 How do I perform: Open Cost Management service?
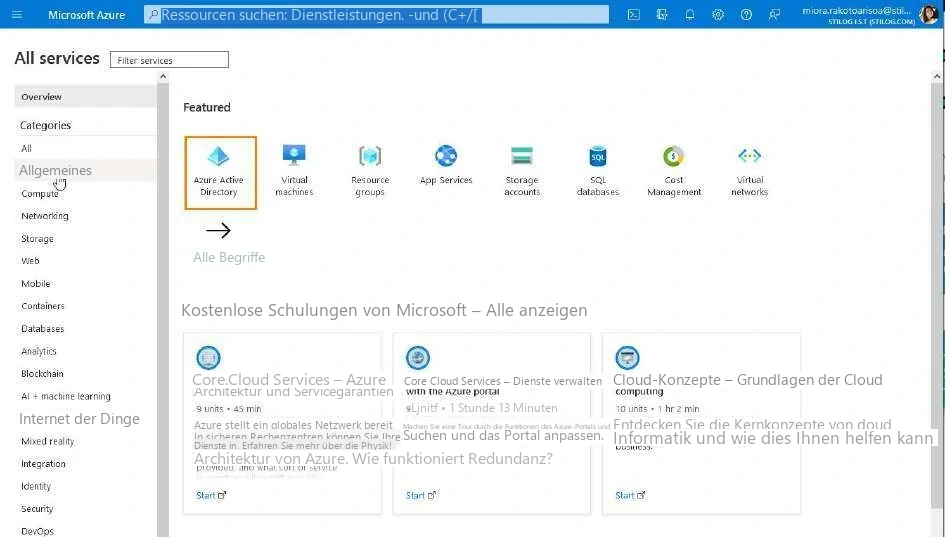pyautogui.click(x=674, y=171)
